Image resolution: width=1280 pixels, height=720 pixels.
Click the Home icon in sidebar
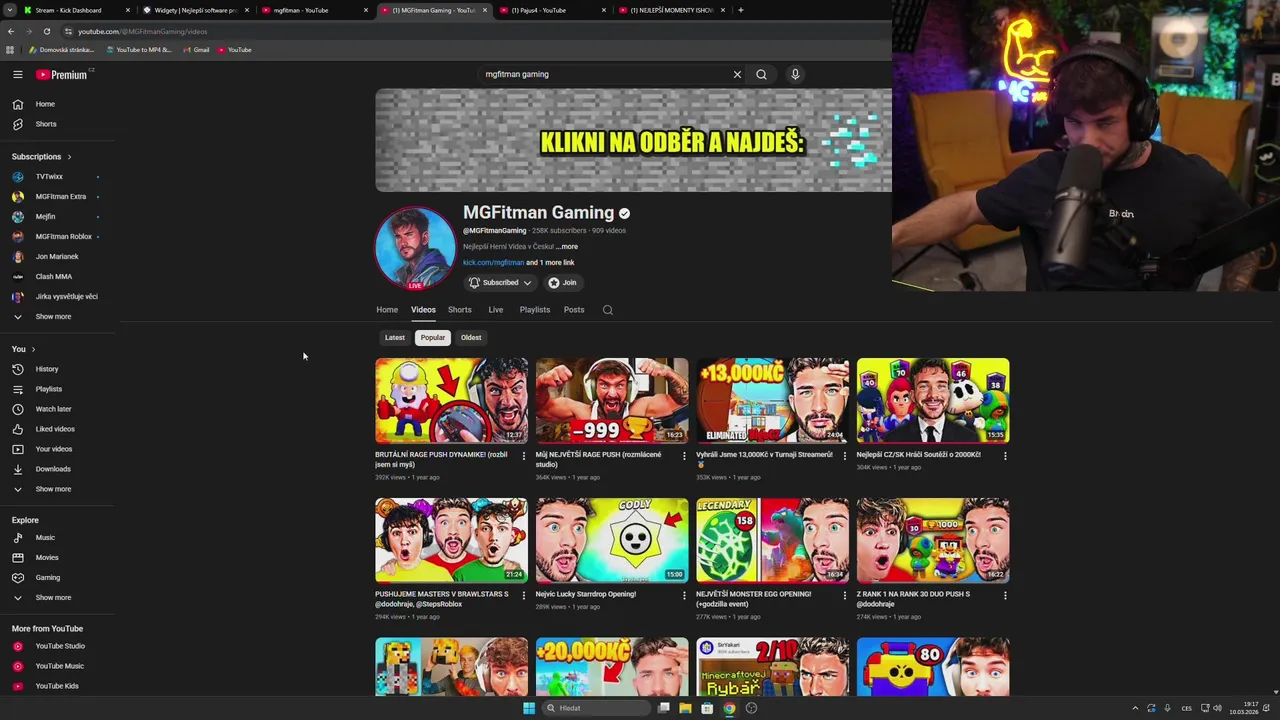click(x=17, y=104)
